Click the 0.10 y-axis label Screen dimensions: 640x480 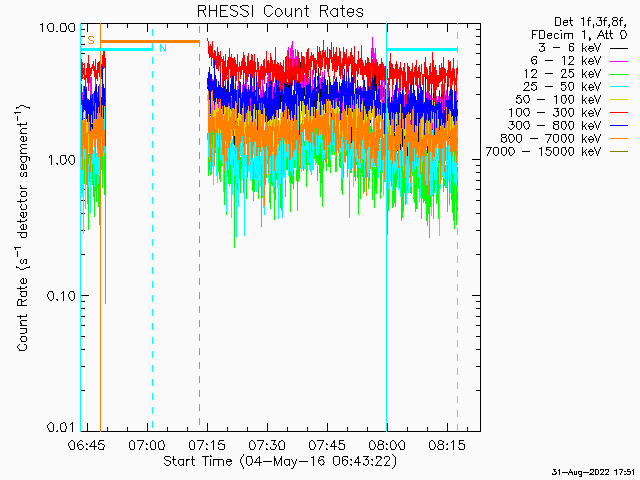62,296
